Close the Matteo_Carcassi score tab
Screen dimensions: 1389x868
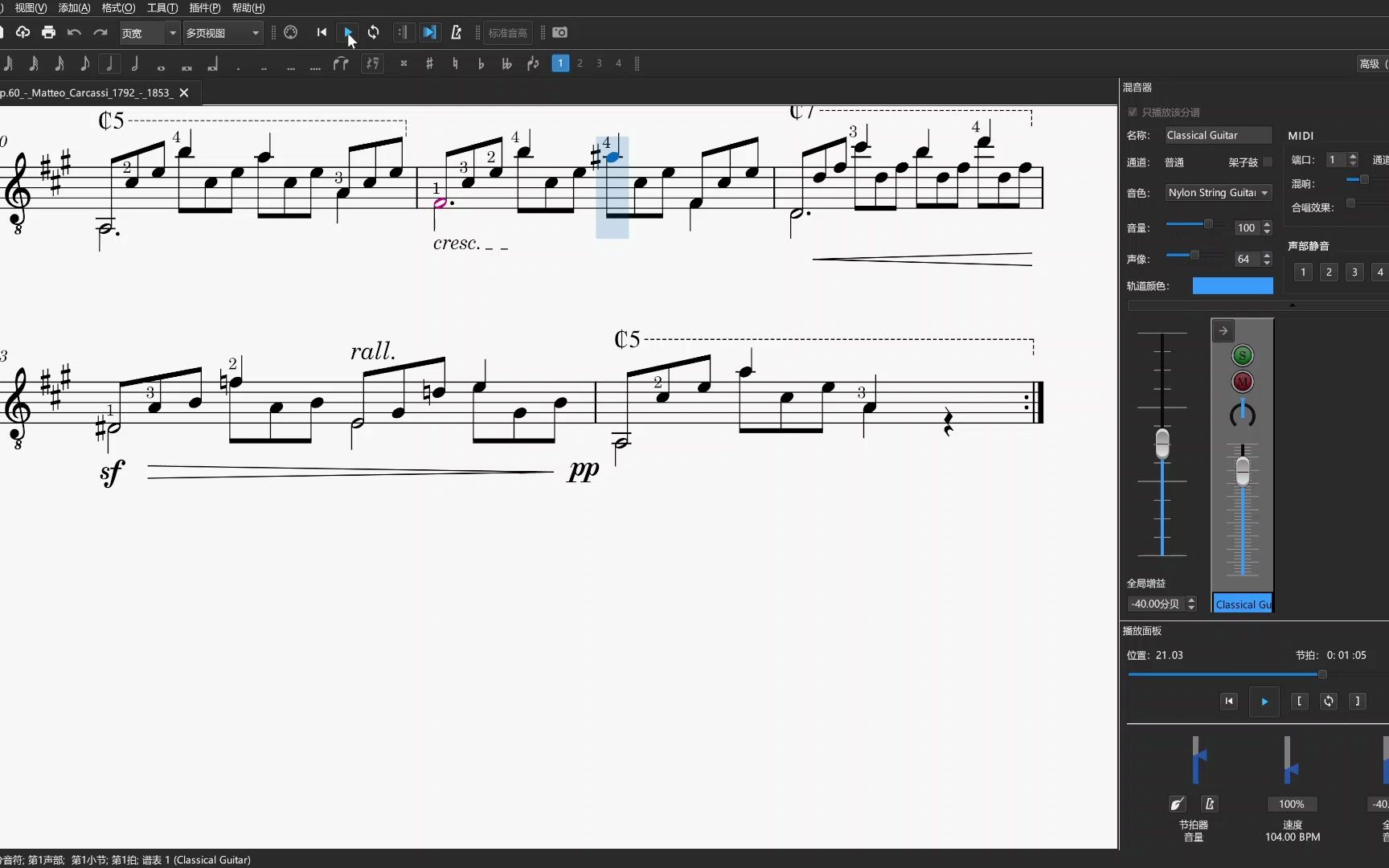tap(184, 92)
